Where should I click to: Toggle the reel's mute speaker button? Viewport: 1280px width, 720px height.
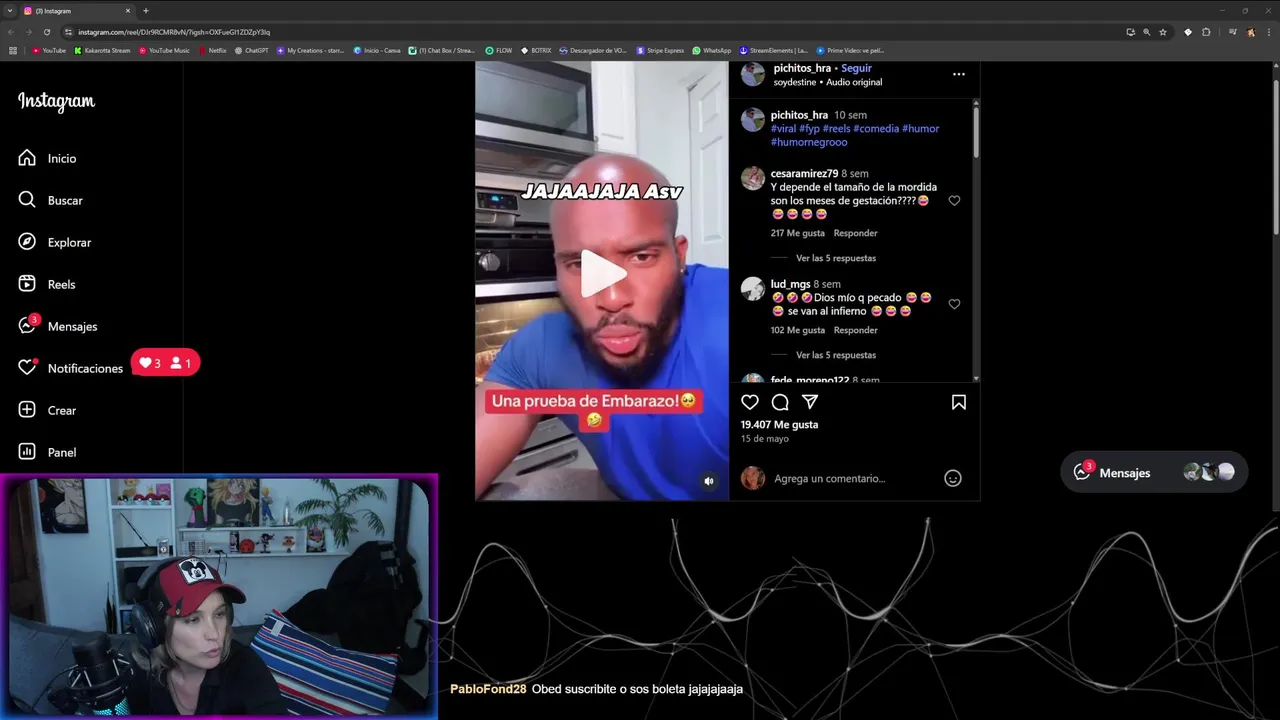pyautogui.click(x=709, y=481)
